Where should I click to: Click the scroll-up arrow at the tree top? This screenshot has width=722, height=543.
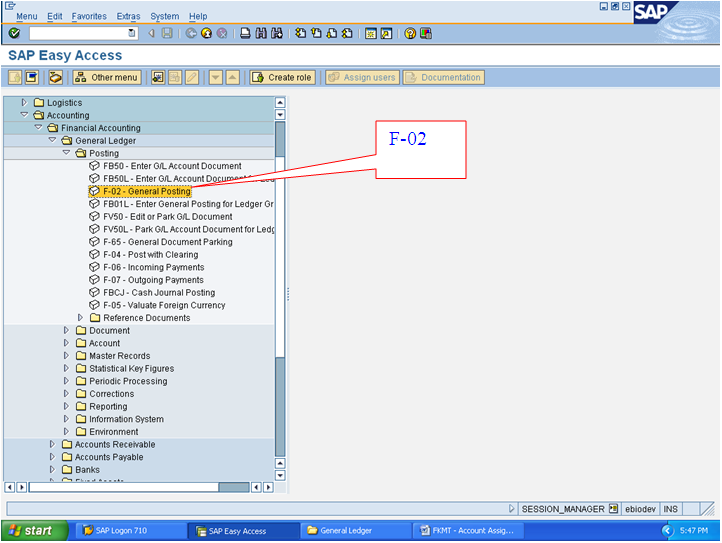tap(280, 102)
